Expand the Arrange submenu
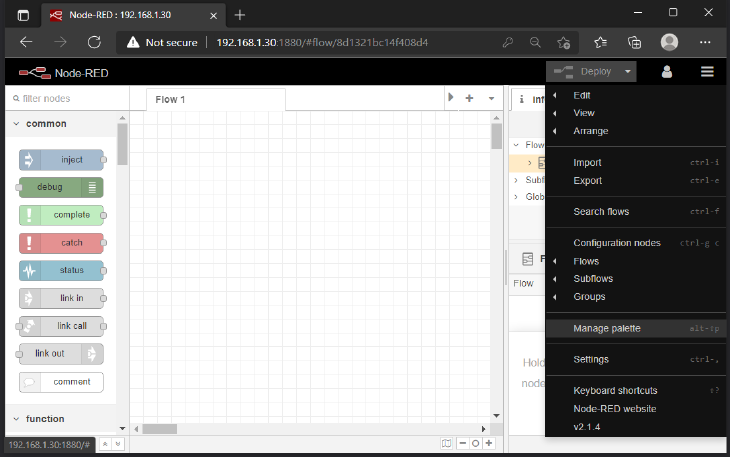 [635, 131]
